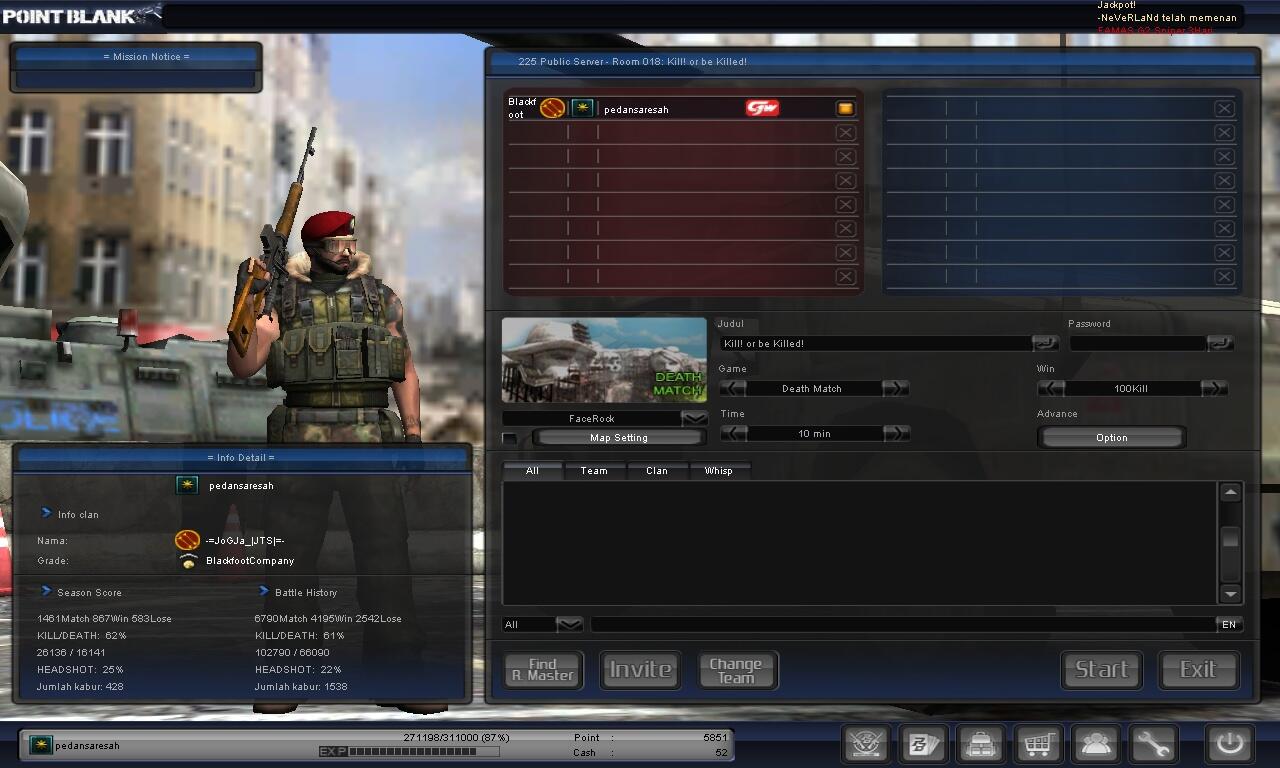Close the fifth red team slot
The height and width of the screenshot is (768, 1280).
pos(845,204)
